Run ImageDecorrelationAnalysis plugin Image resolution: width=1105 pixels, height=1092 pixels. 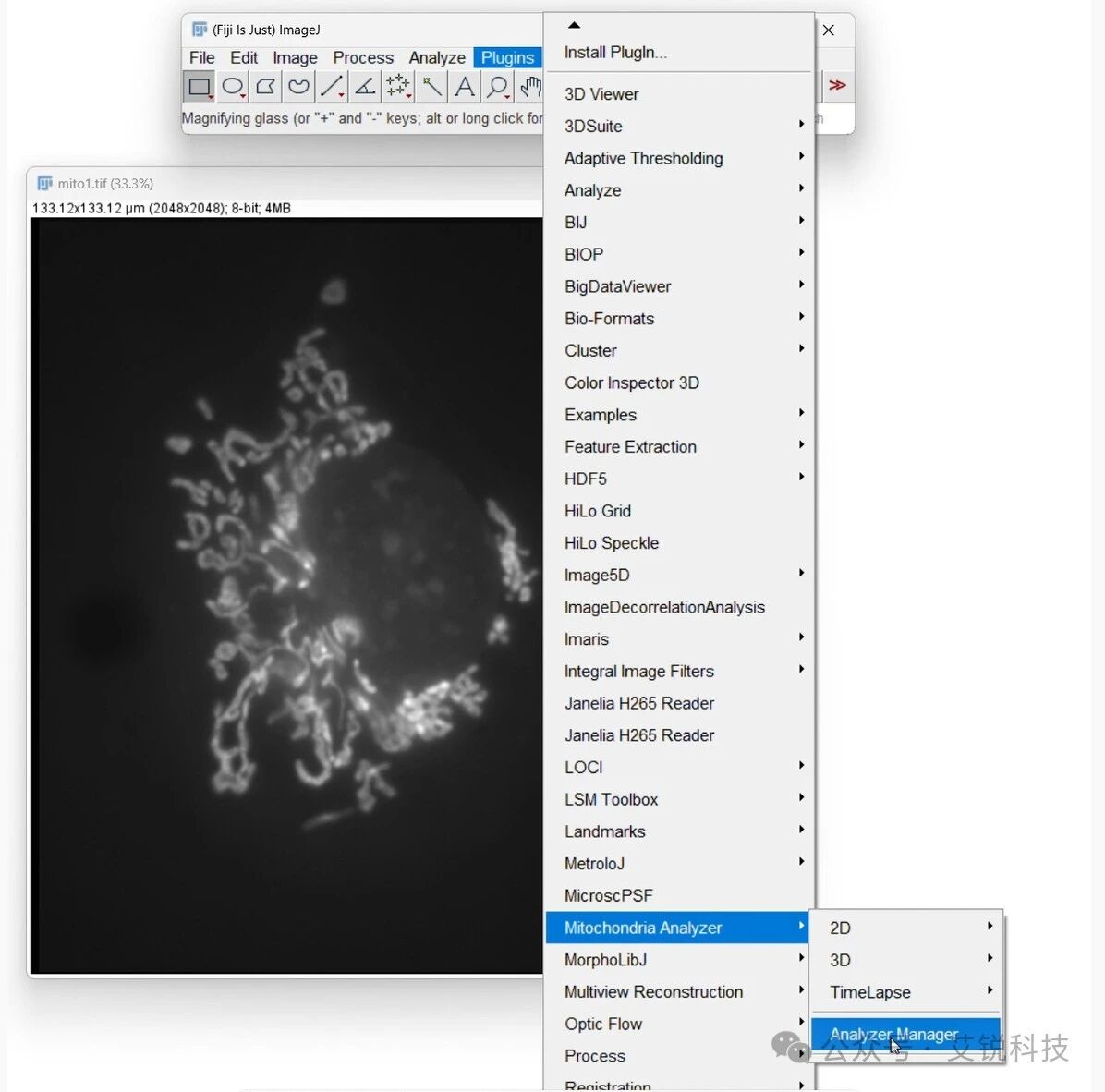click(x=679, y=607)
